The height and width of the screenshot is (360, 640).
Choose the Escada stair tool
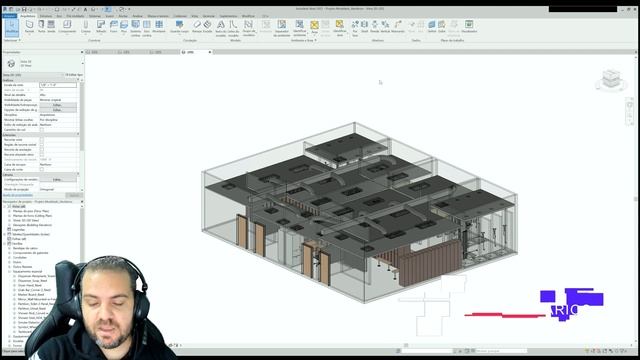coord(207,27)
